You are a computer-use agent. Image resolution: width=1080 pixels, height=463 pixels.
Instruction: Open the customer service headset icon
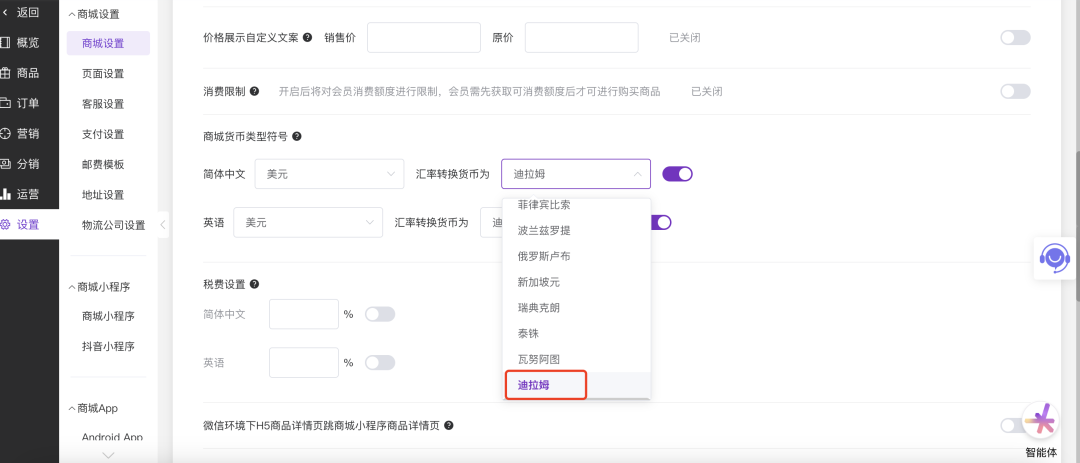[x=1054, y=257]
